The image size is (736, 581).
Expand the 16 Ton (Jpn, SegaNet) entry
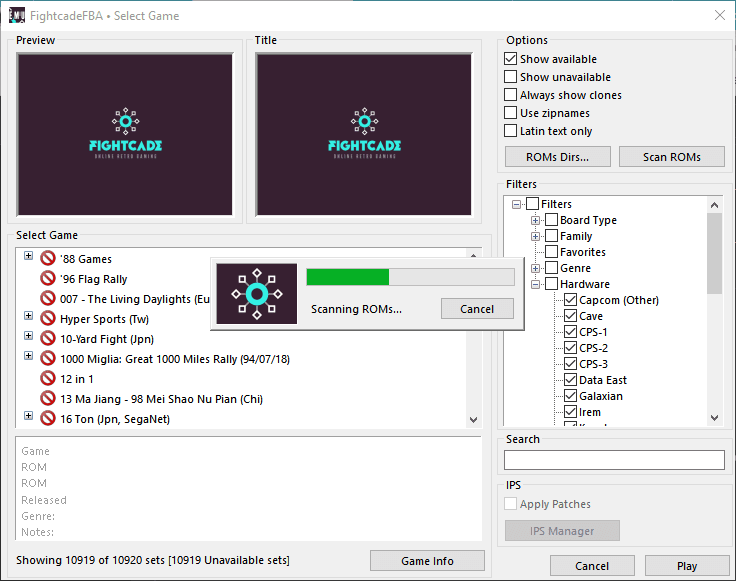tap(29, 416)
